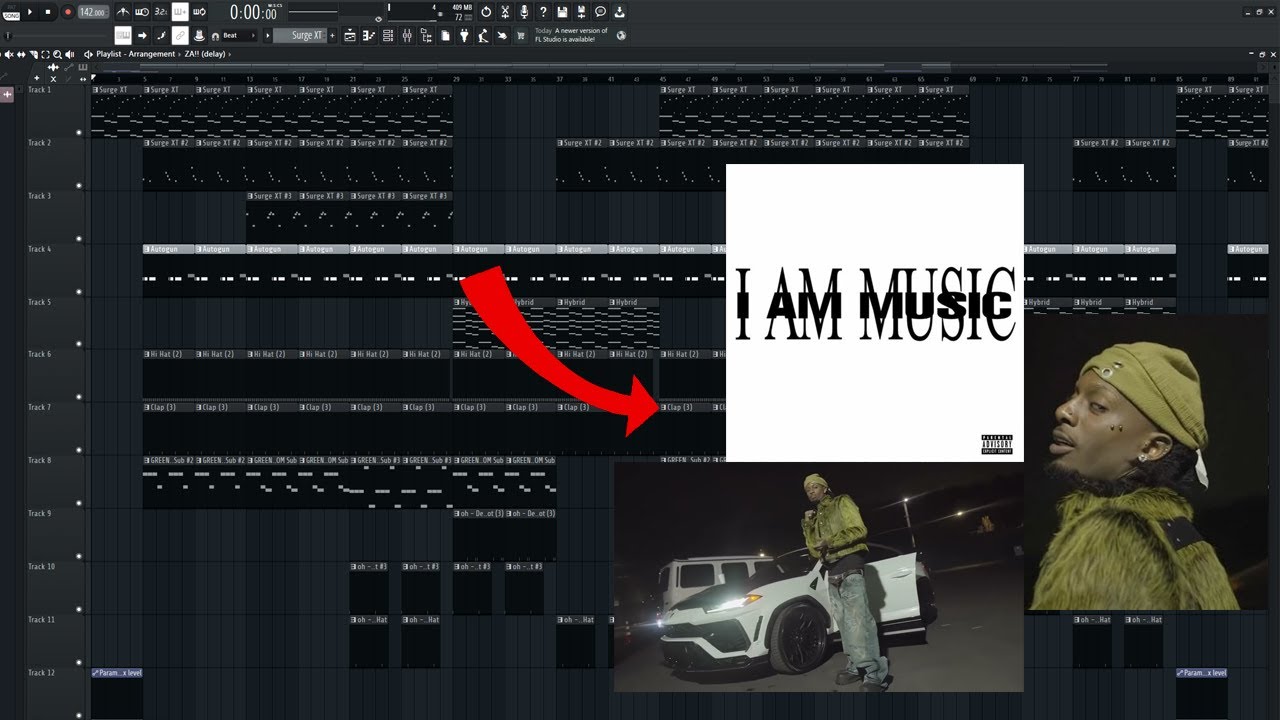Toggle loop recording button
The height and width of the screenshot is (720, 1280).
(x=199, y=12)
